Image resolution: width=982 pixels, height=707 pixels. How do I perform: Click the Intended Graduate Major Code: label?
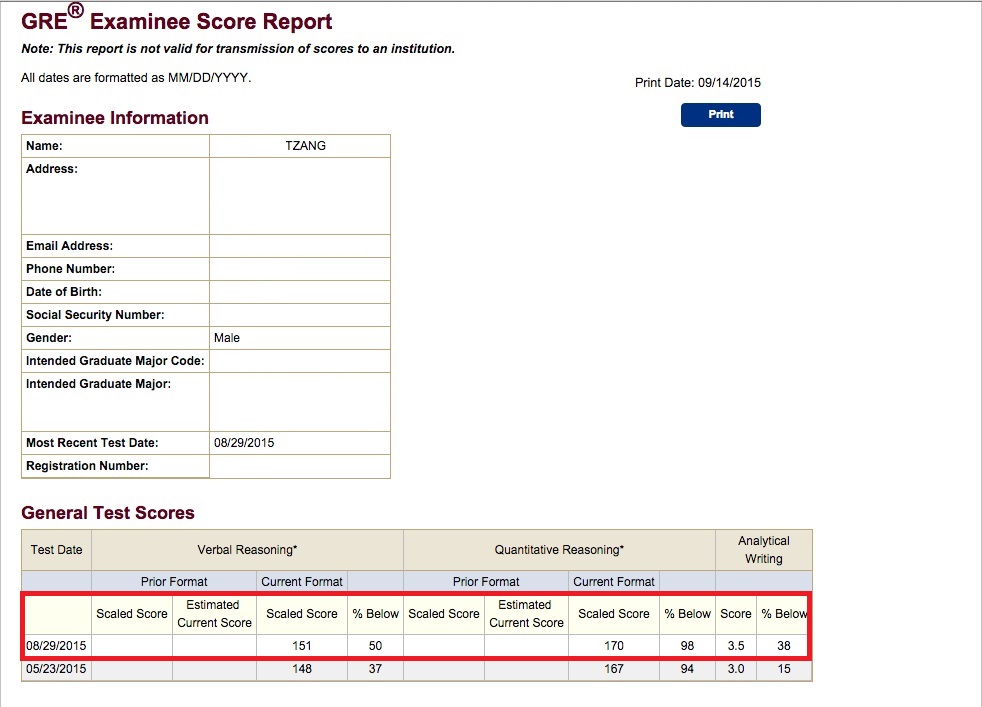[x=115, y=361]
